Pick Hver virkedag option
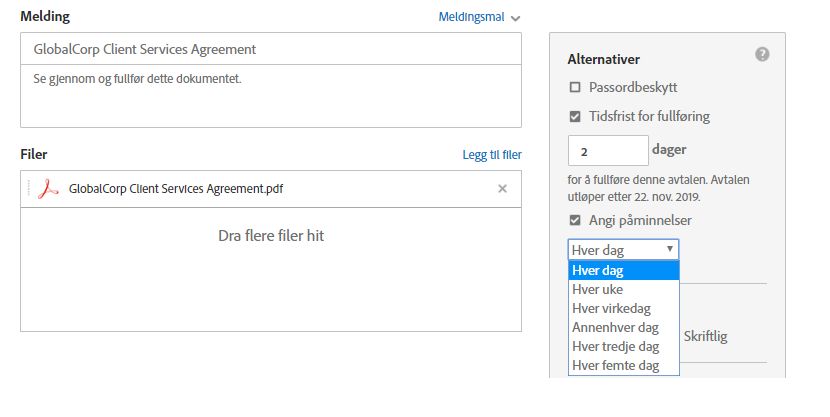 624,309
